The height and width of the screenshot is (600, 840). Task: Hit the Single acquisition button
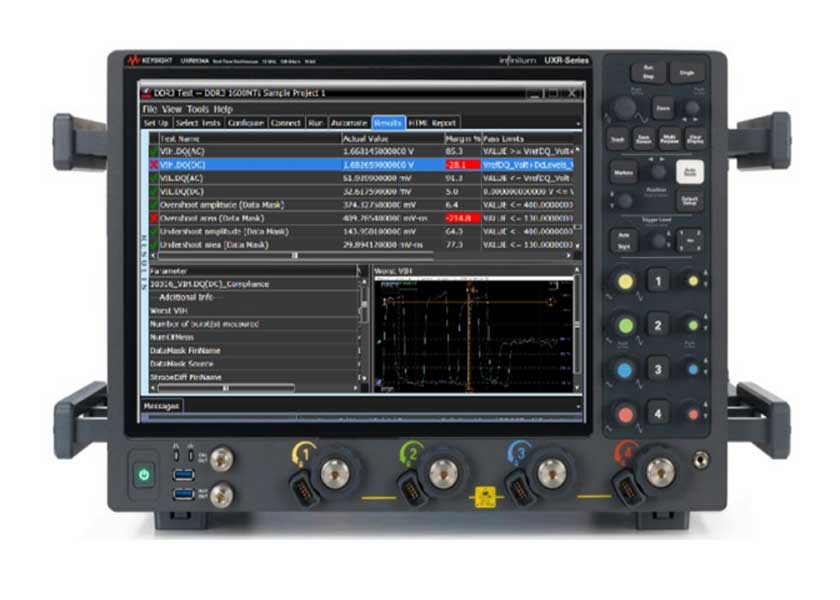pos(687,72)
